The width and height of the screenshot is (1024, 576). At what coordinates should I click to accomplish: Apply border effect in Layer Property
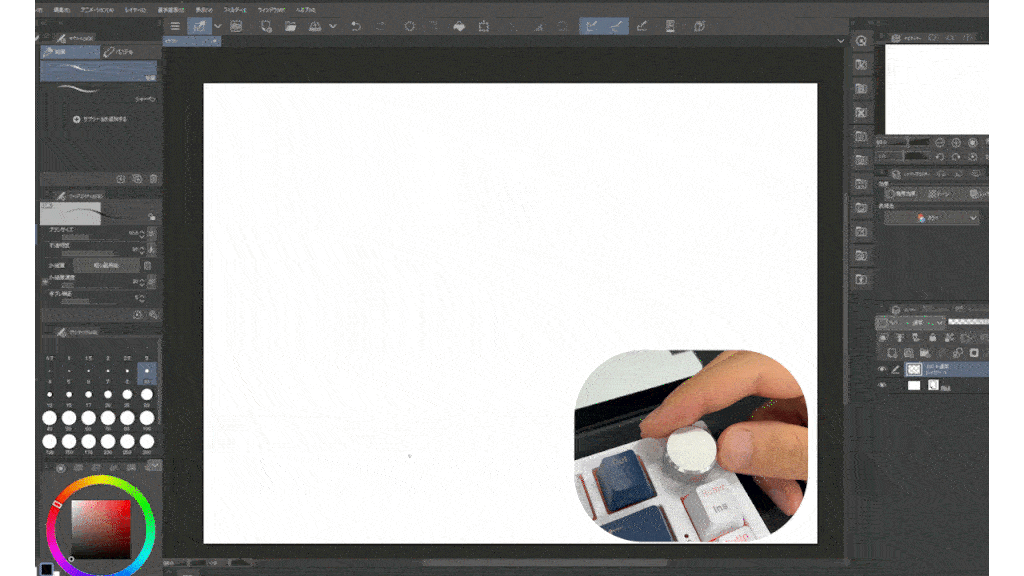pos(903,193)
